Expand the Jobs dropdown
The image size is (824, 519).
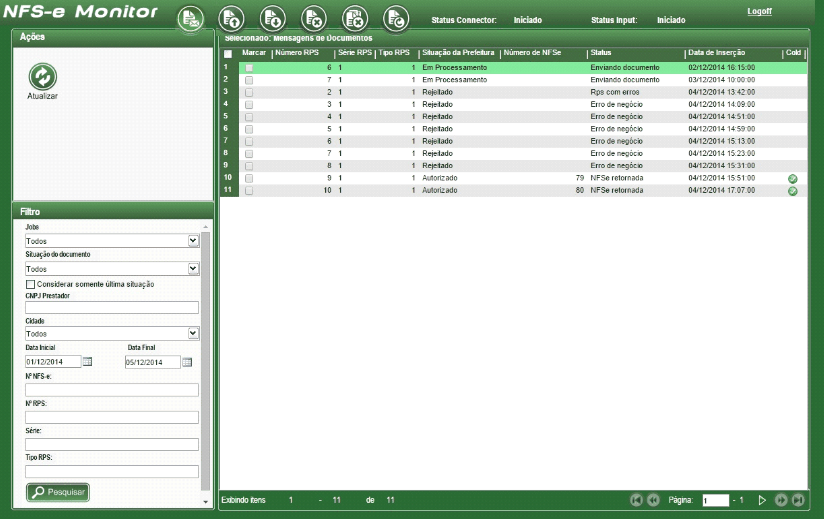[193, 241]
